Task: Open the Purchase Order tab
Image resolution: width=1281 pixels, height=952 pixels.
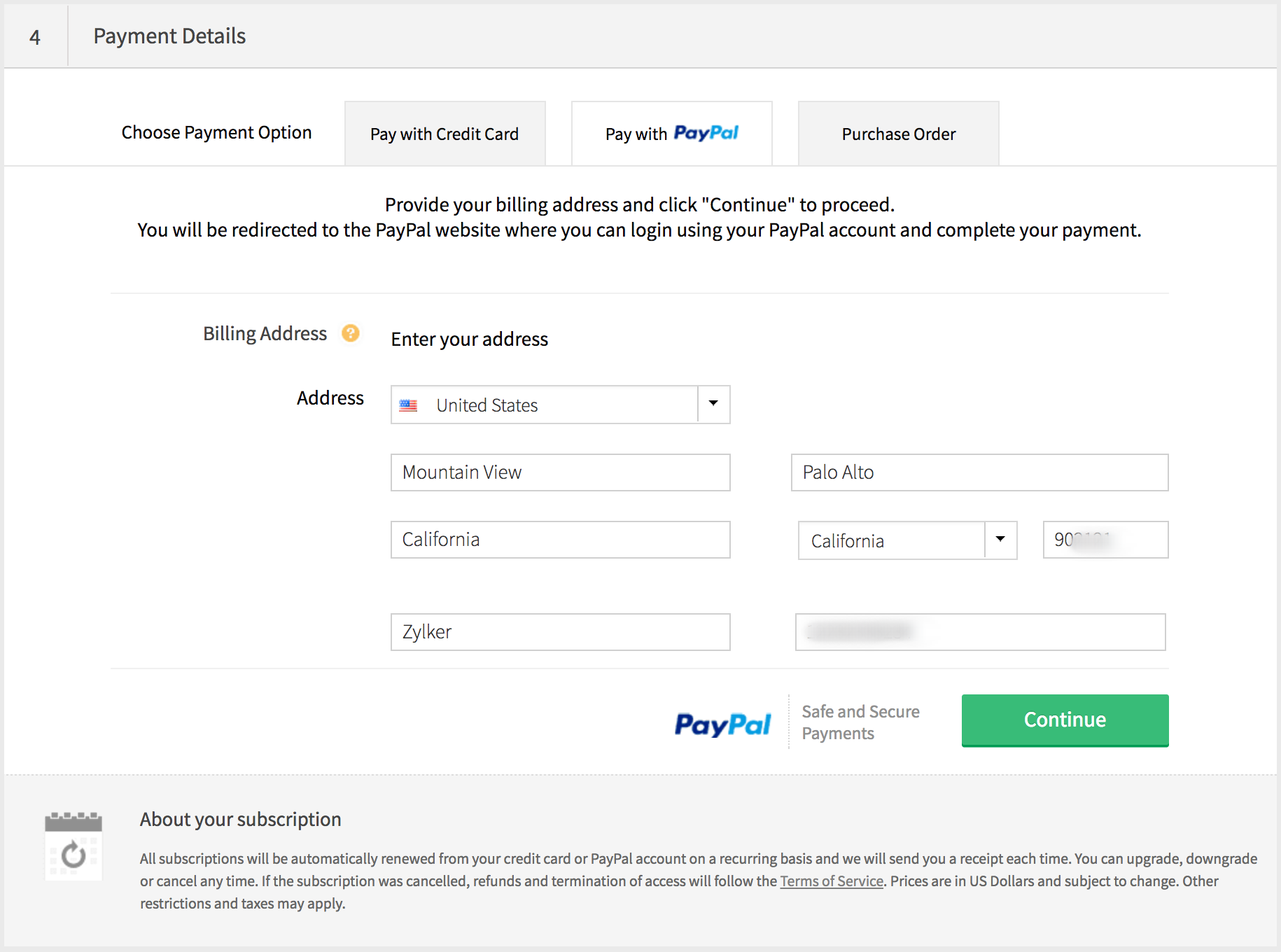Action: pyautogui.click(x=898, y=134)
